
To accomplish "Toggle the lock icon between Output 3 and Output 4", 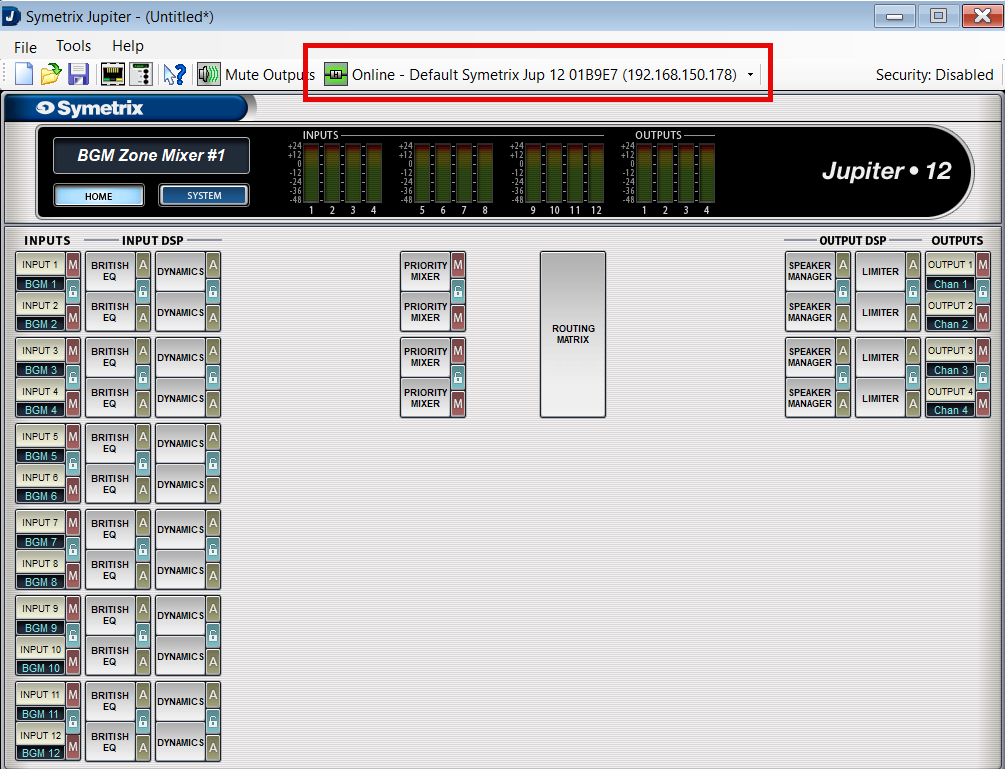I will coord(983,377).
